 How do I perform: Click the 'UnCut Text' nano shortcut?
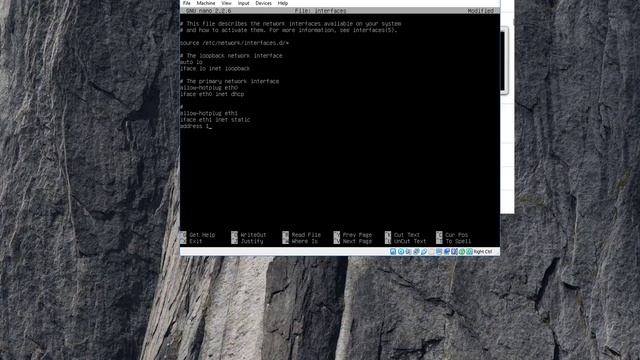(406, 241)
